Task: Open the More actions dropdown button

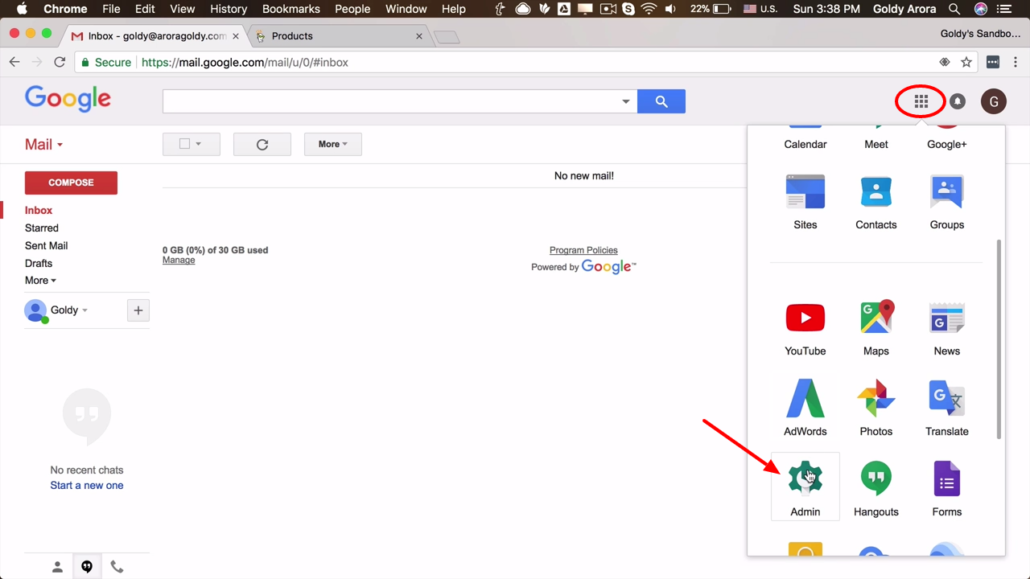Action: 332,144
